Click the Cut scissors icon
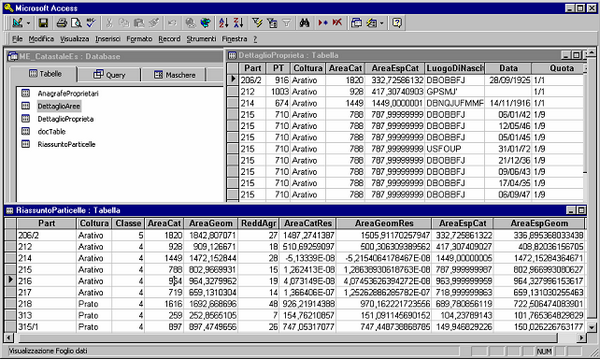 click(x=109, y=23)
